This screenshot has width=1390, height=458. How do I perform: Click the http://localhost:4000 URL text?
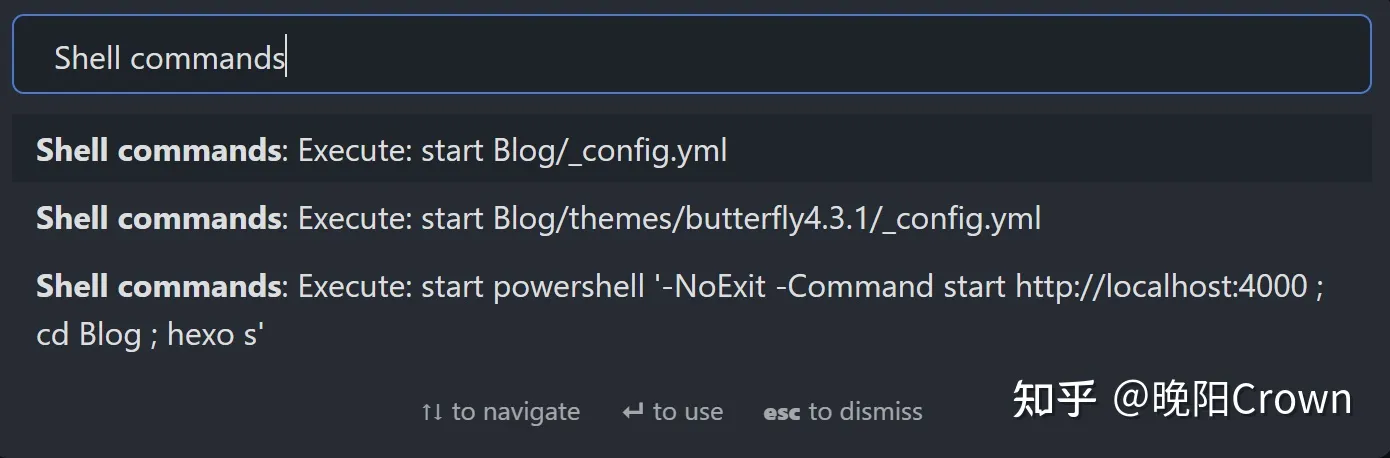(1161, 287)
